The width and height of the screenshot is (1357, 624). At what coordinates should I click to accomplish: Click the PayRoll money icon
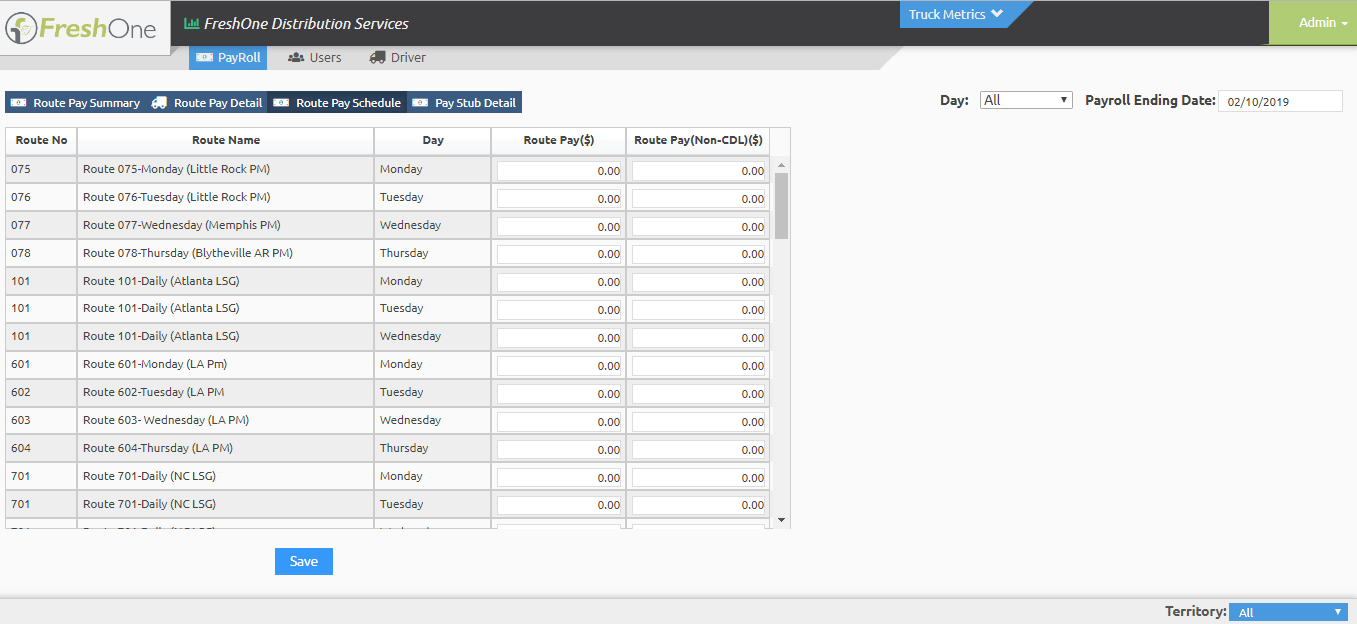pos(205,58)
